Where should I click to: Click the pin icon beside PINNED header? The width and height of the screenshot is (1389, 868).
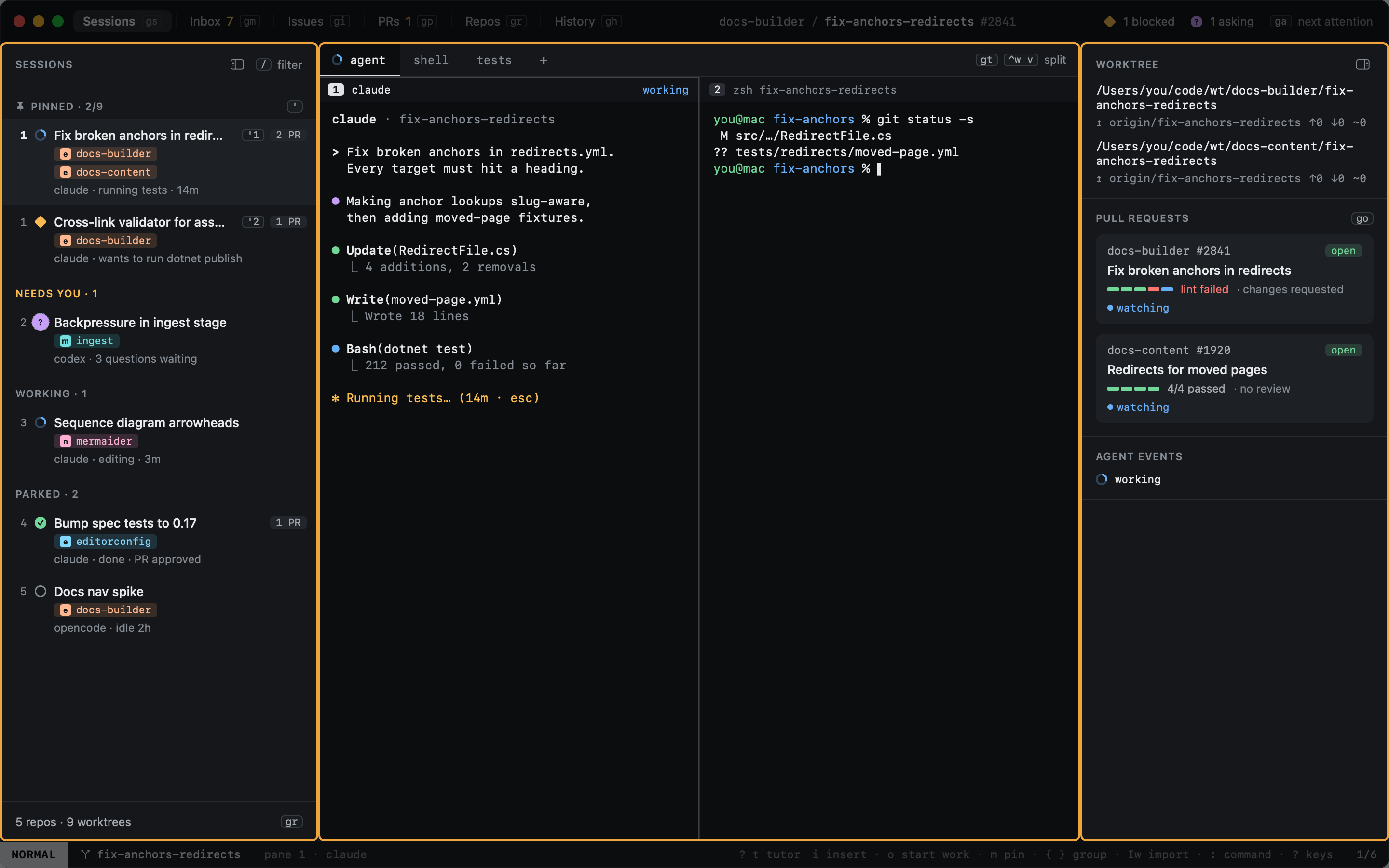click(20, 106)
